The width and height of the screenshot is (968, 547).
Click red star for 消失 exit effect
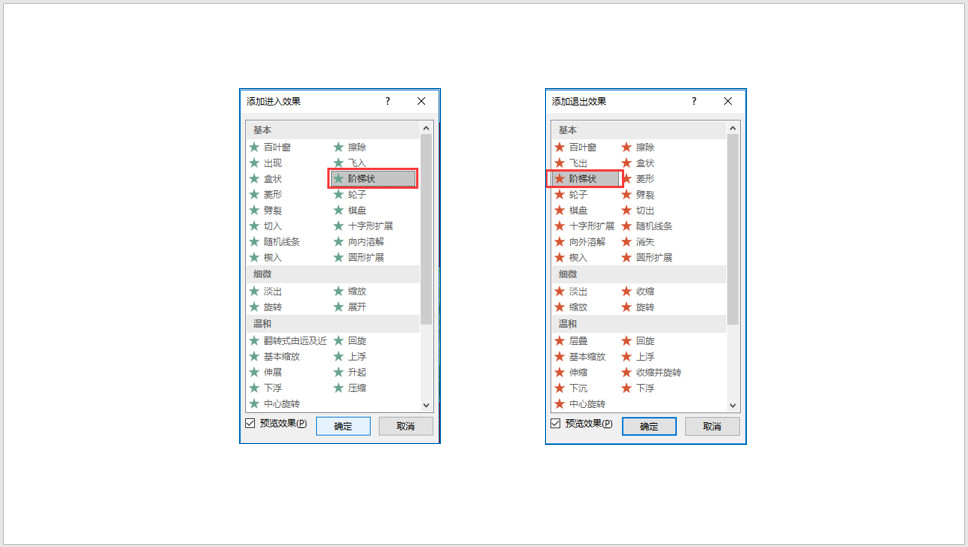pyautogui.click(x=627, y=241)
